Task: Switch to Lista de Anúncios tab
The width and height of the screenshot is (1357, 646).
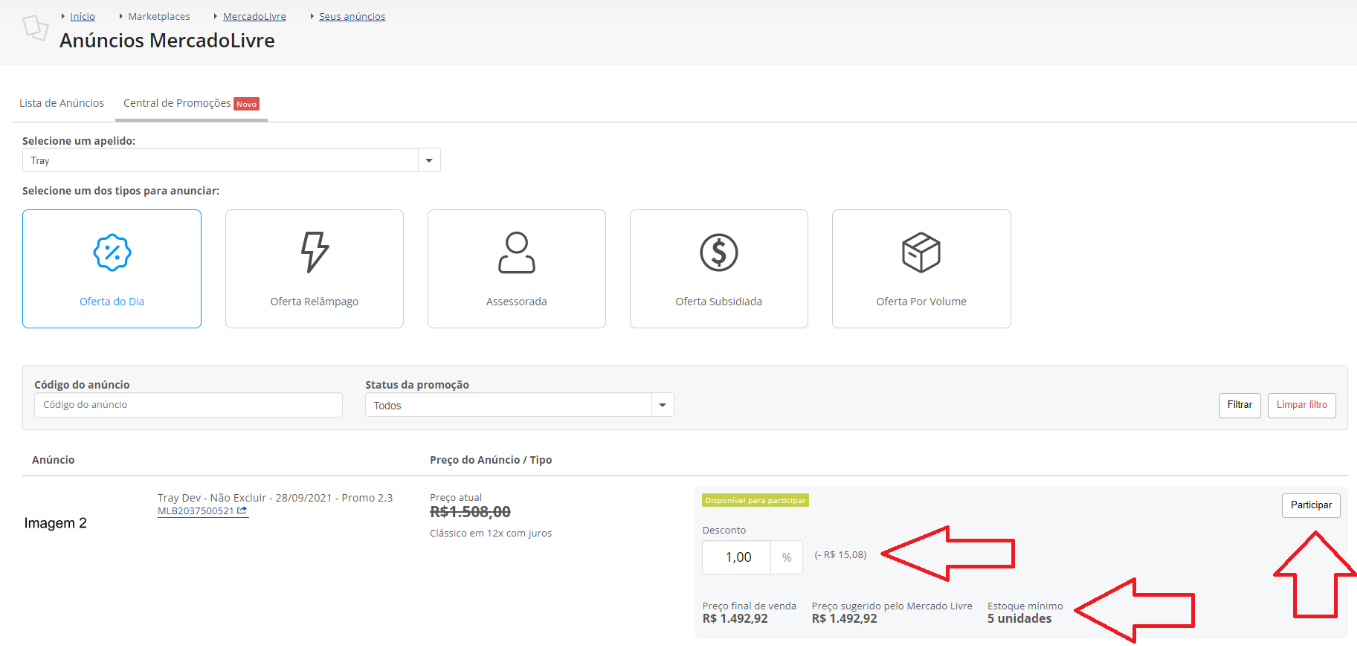Action: tap(62, 103)
